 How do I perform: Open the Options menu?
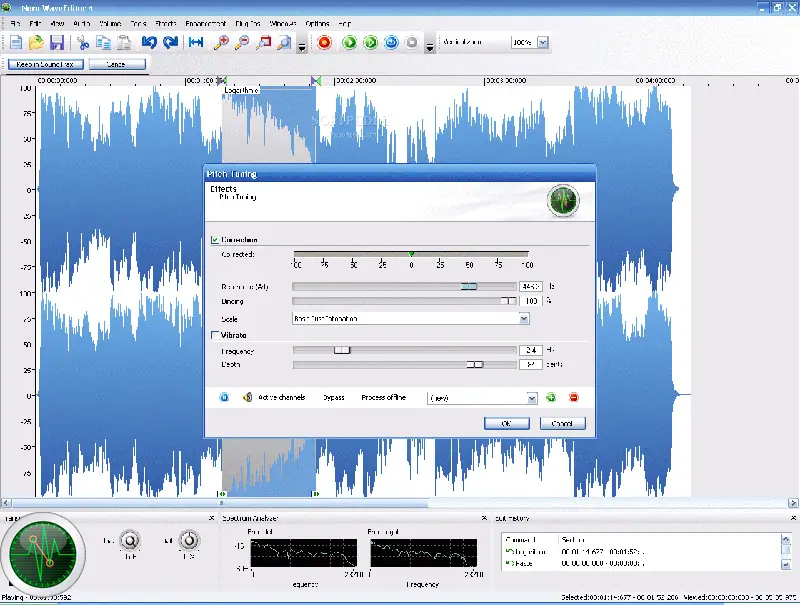point(317,22)
